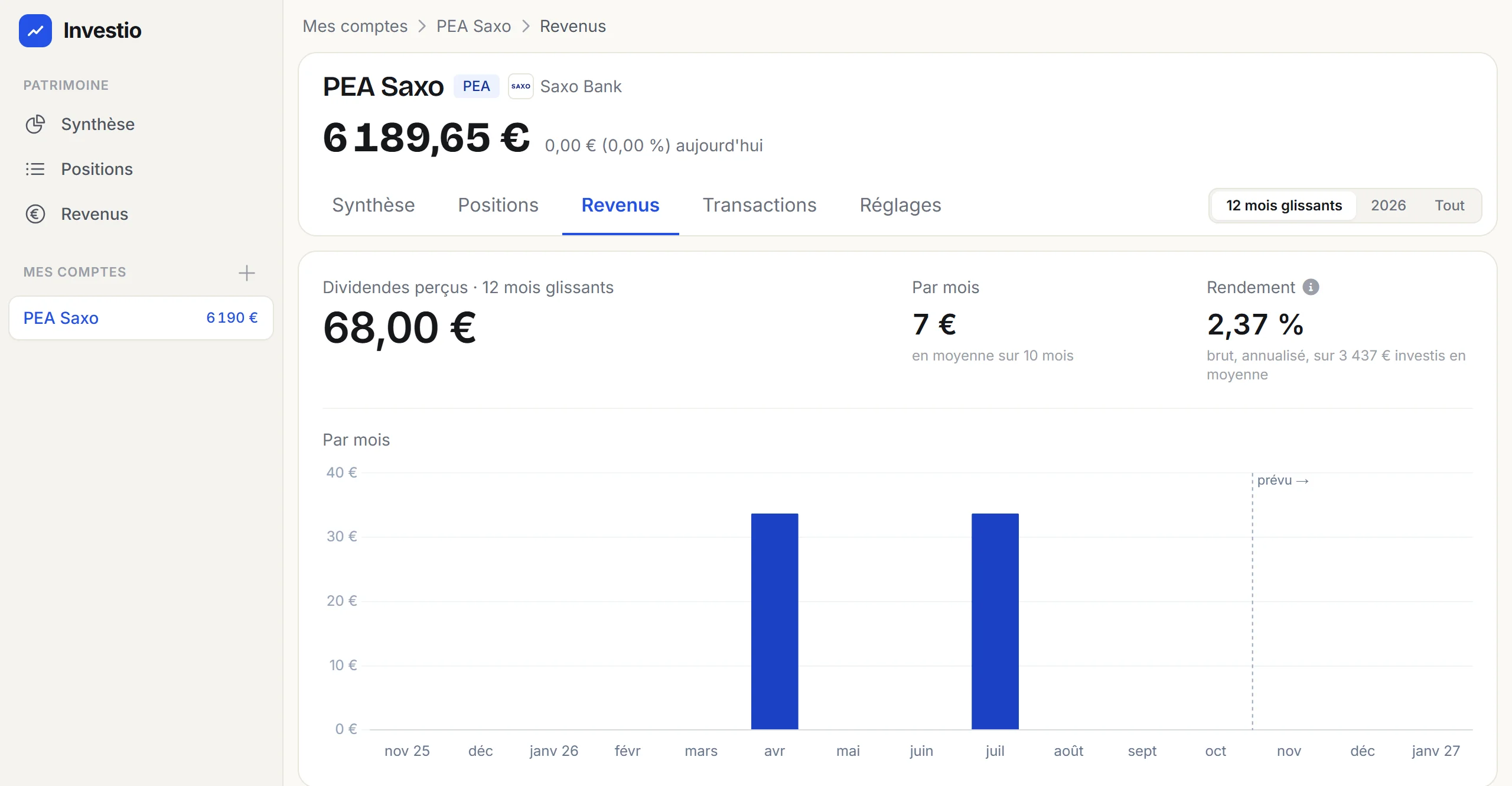The image size is (1512, 786).
Task: Select the 2026 period option
Action: 1388,205
